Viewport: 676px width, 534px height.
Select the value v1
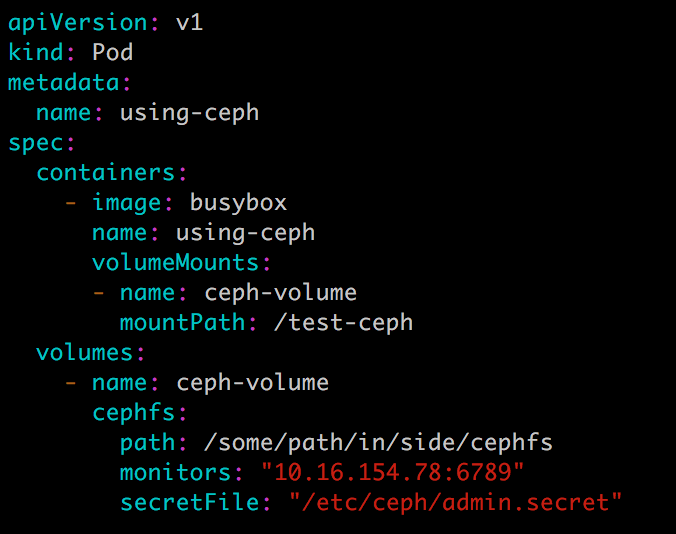190,23
